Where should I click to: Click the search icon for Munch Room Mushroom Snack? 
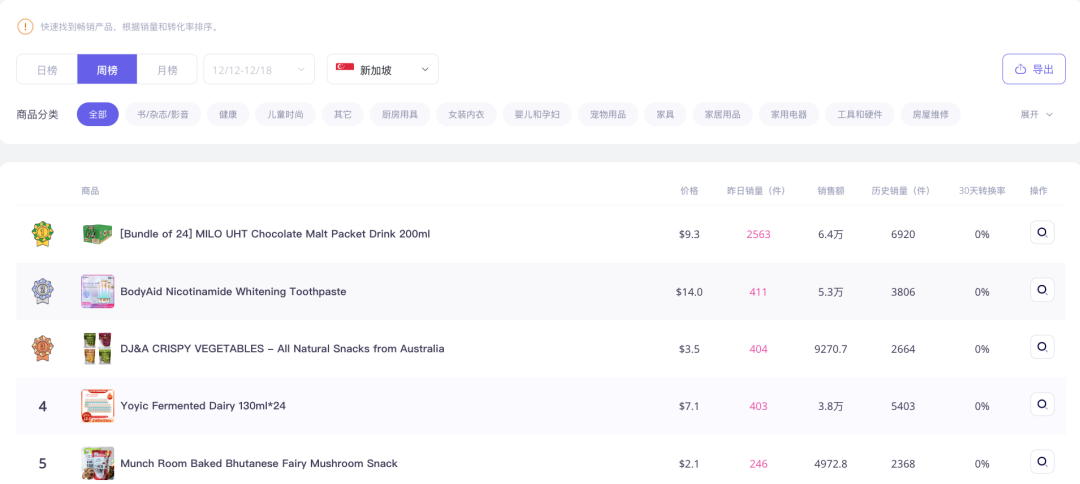1042,461
